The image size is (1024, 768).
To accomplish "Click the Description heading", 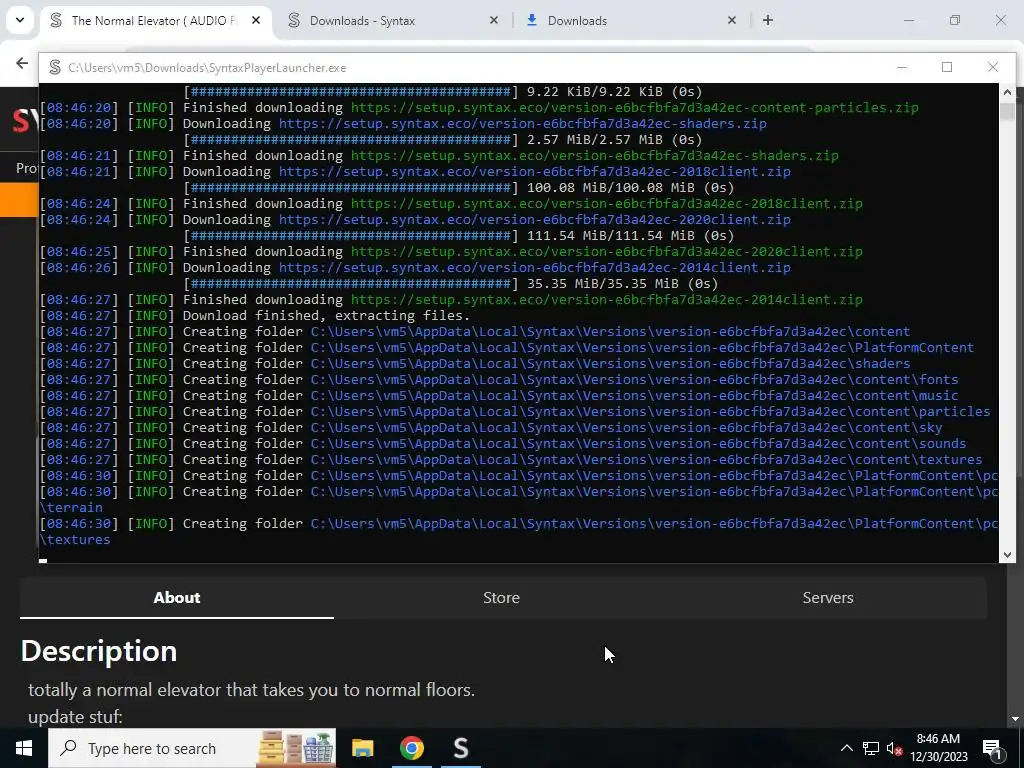I will [99, 651].
